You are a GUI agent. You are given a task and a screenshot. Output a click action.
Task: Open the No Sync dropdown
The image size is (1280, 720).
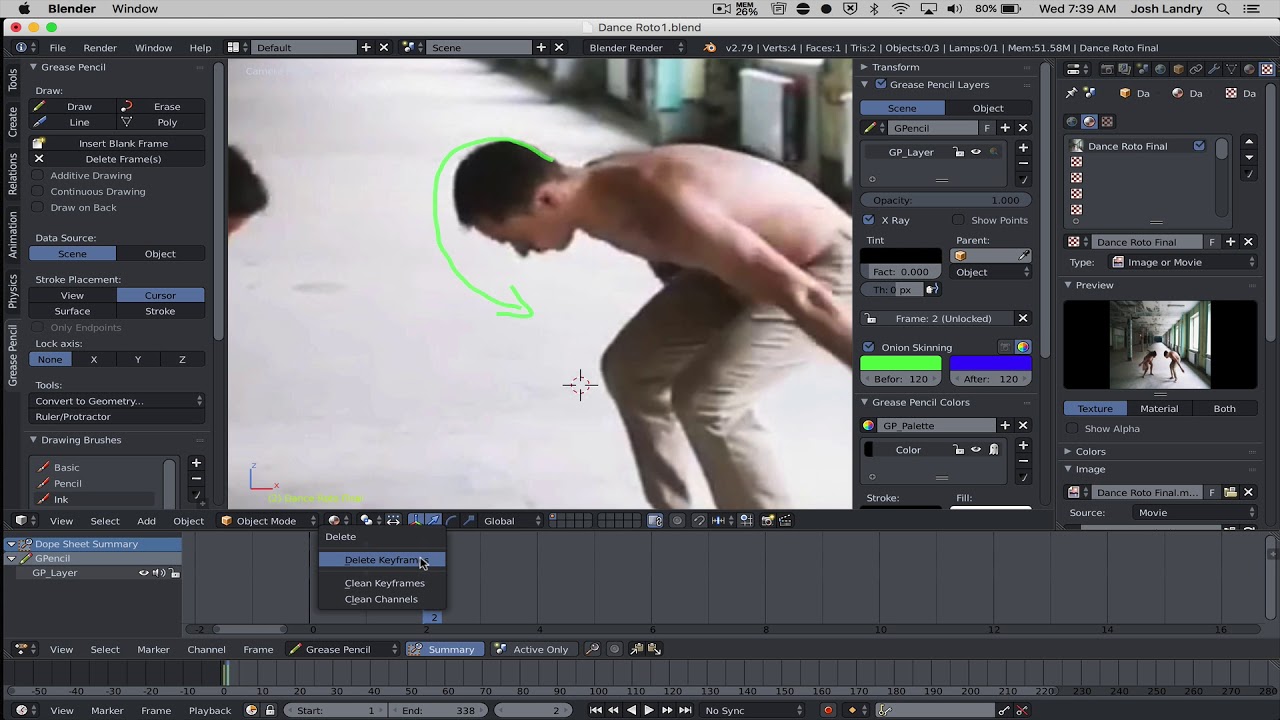[753, 710]
